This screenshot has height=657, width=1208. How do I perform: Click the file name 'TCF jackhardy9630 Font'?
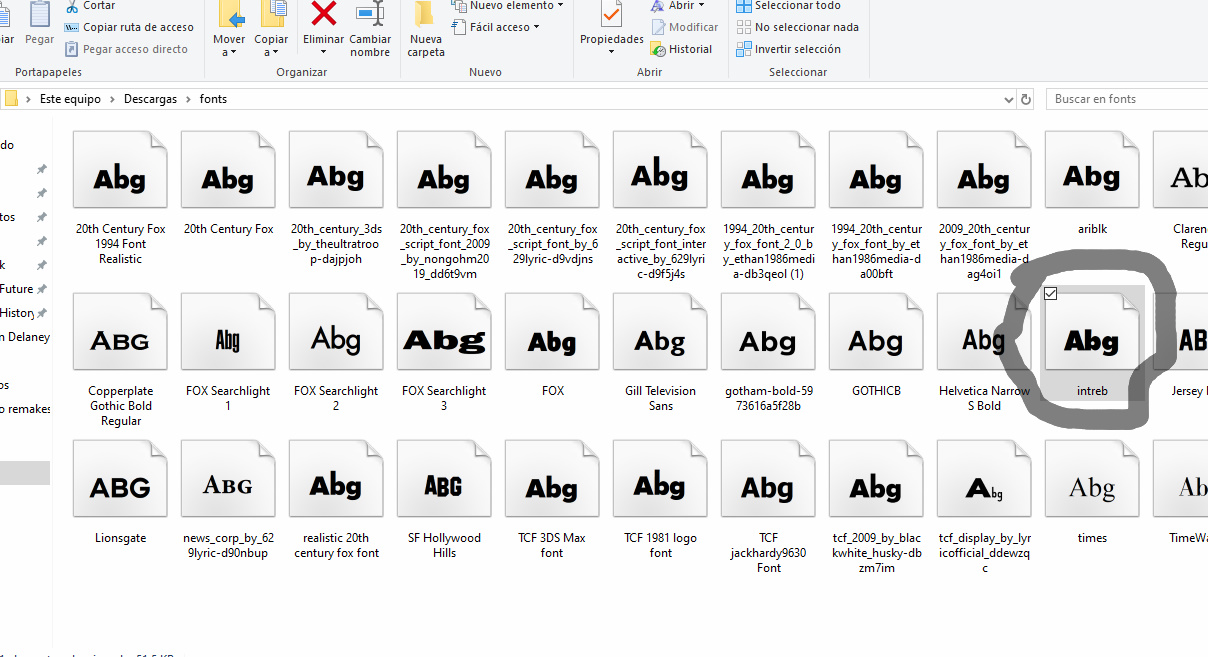pyautogui.click(x=769, y=553)
